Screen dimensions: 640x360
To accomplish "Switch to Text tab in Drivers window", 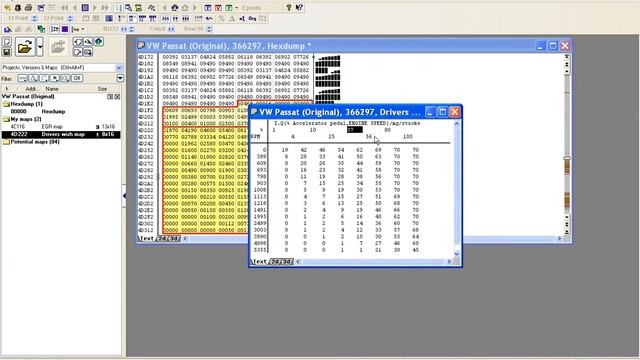I will click(260, 262).
